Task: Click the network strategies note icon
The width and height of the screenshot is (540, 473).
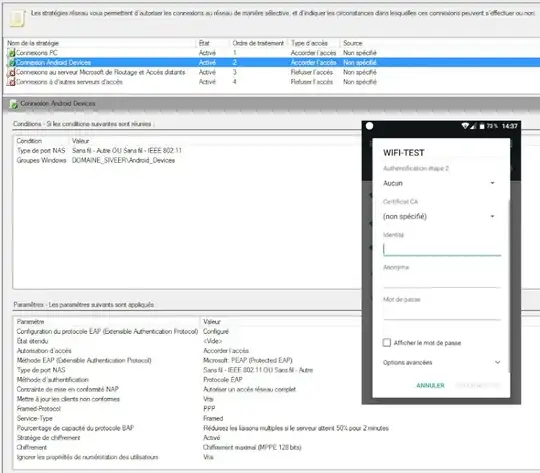Action: click(x=18, y=18)
